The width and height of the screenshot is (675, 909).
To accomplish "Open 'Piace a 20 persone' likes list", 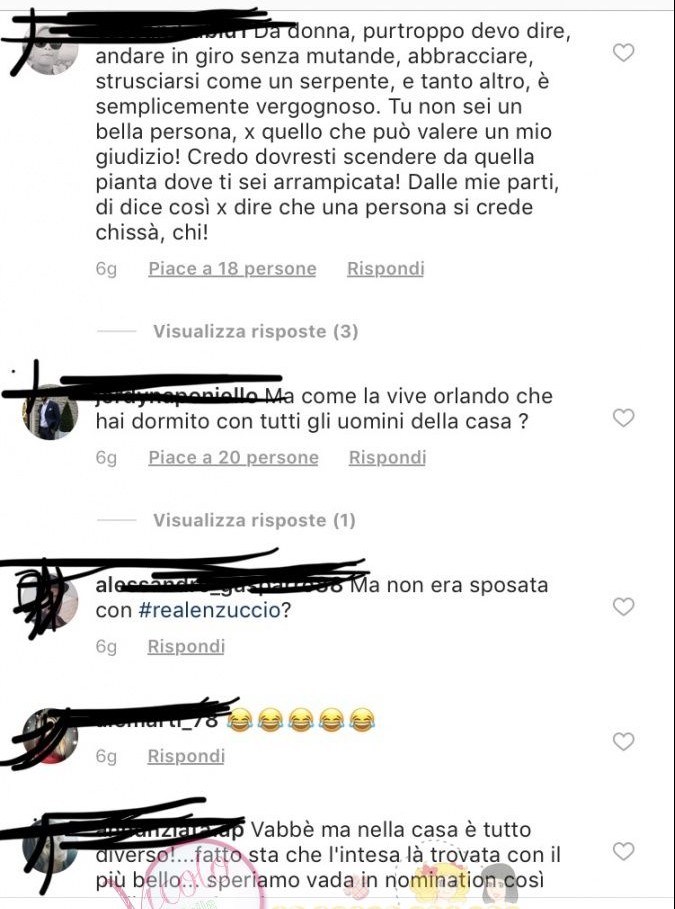I will [x=233, y=457].
